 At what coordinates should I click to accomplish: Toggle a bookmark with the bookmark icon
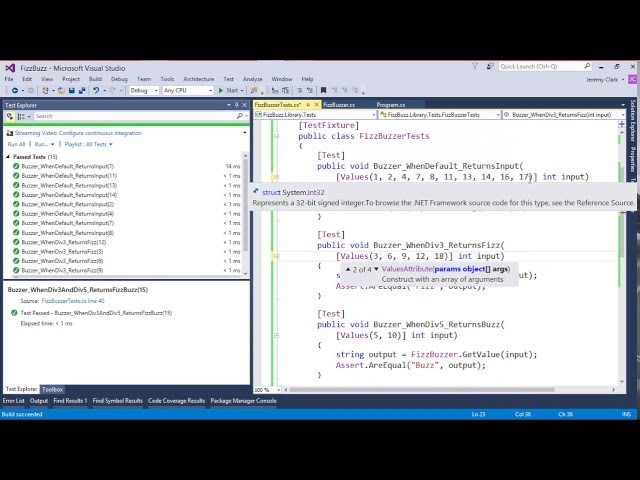tap(323, 90)
